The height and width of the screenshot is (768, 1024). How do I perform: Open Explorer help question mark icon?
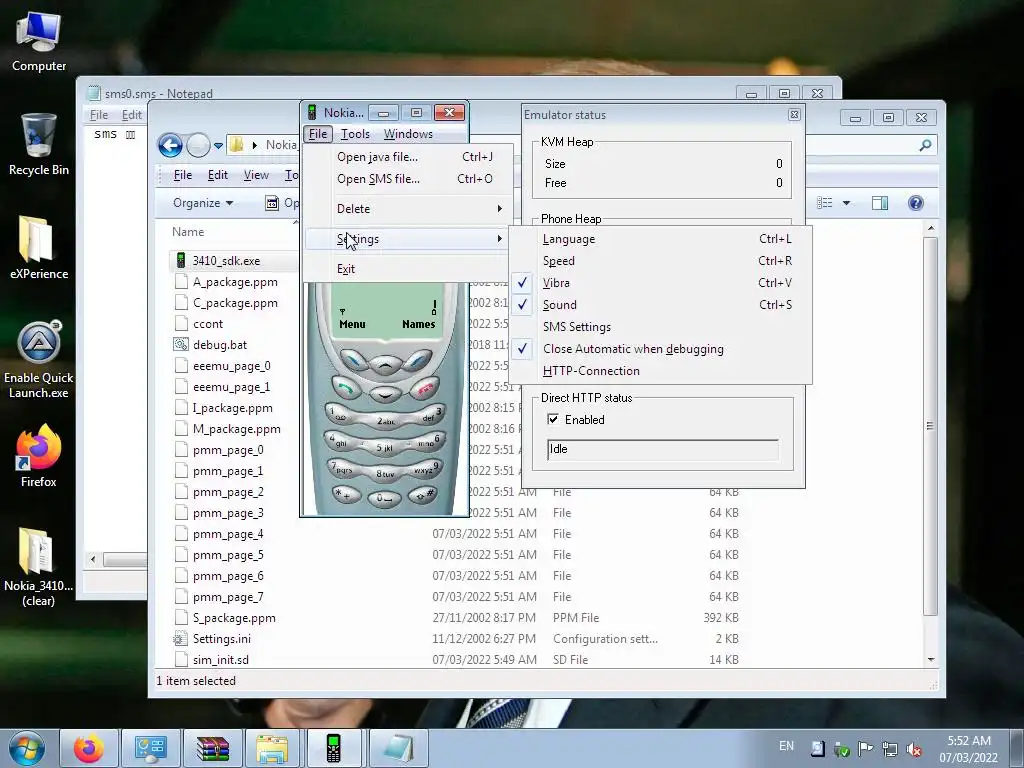[916, 203]
